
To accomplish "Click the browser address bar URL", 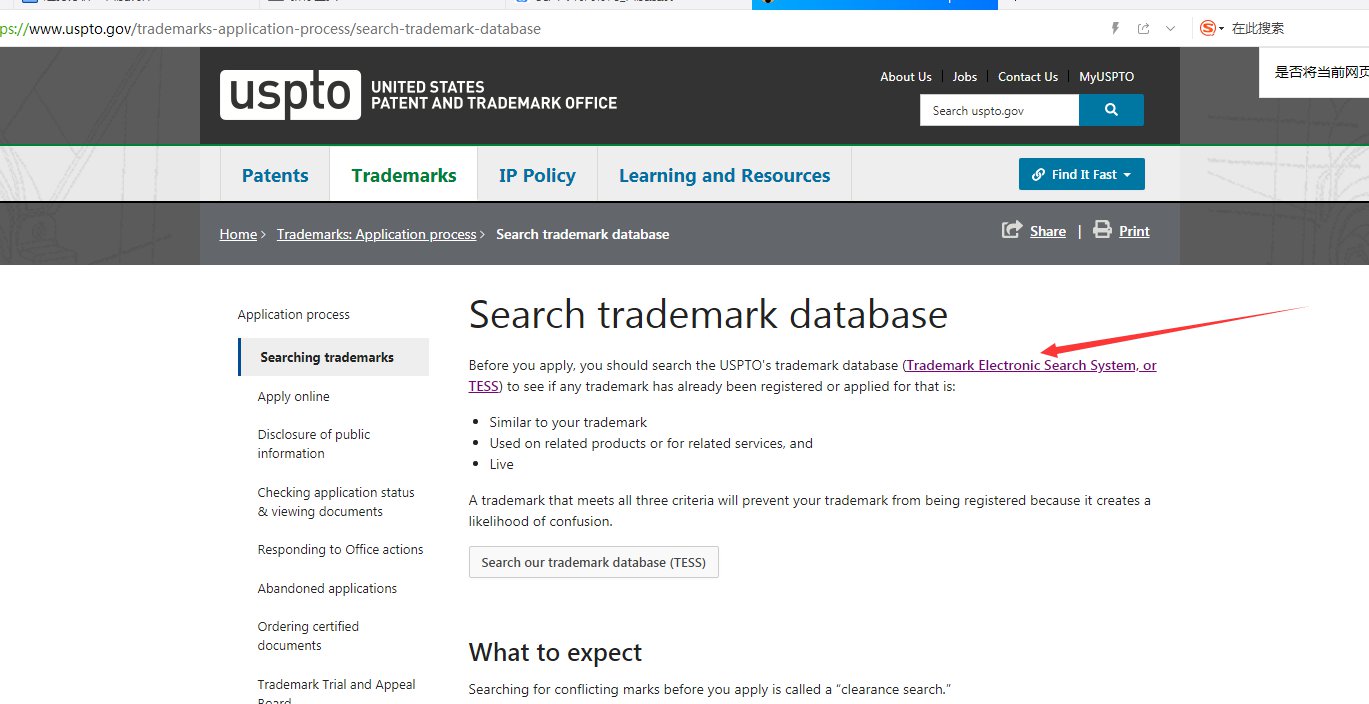I will 270,29.
